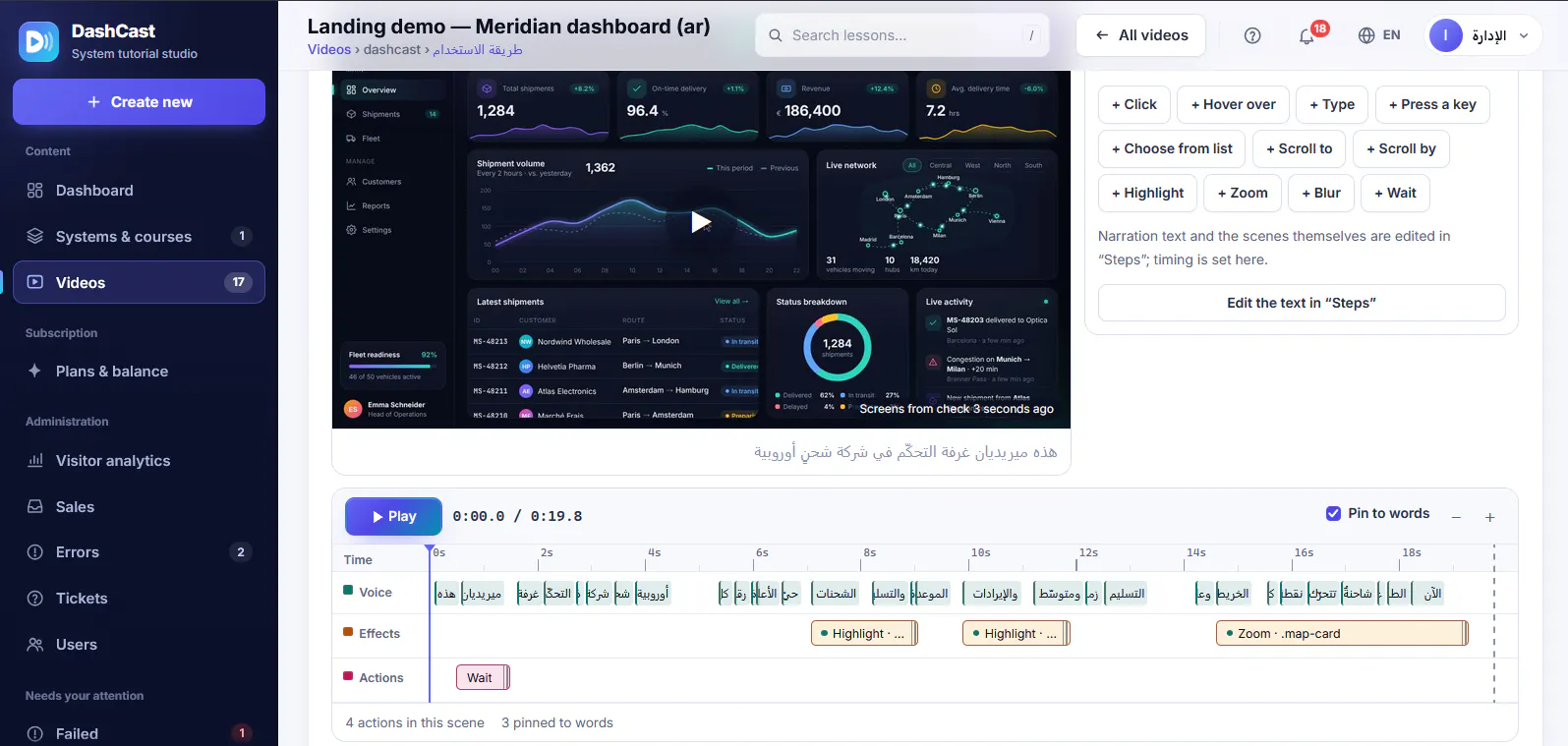Screen dimensions: 1568x746
Task: Click the Tickets help-circle icon
Action: [x=35, y=599]
